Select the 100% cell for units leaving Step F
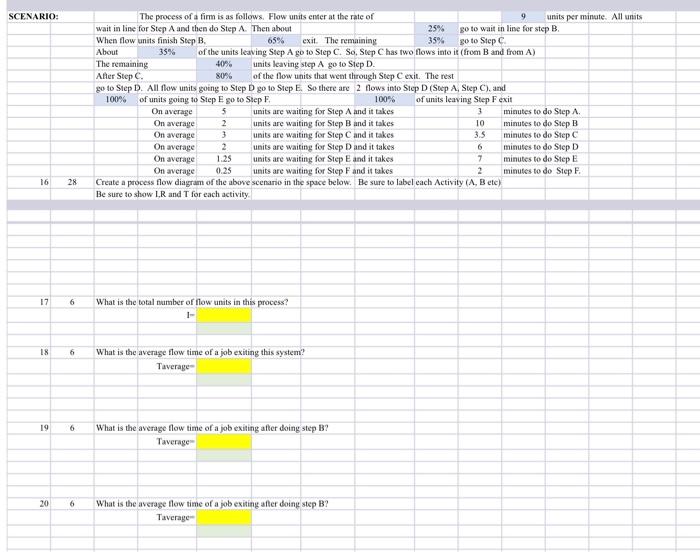This screenshot has height=552, width=700. [384, 99]
